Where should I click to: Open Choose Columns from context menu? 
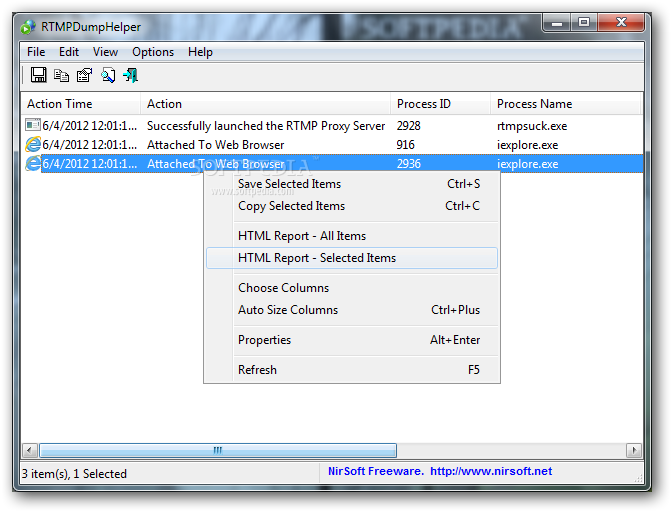[x=352, y=288]
